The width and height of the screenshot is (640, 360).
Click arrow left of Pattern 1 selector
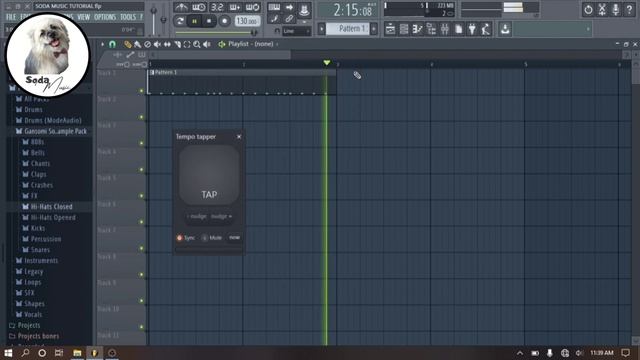pyautogui.click(x=322, y=29)
